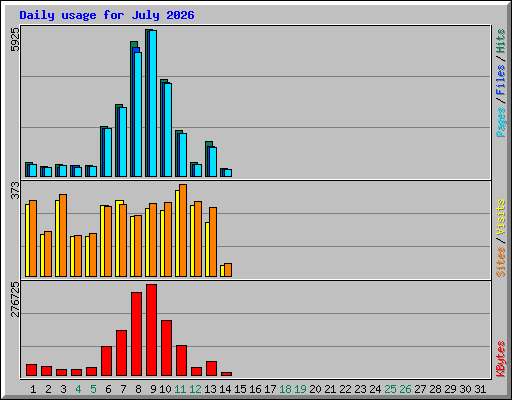Click the day 9 hits bar

147,103
